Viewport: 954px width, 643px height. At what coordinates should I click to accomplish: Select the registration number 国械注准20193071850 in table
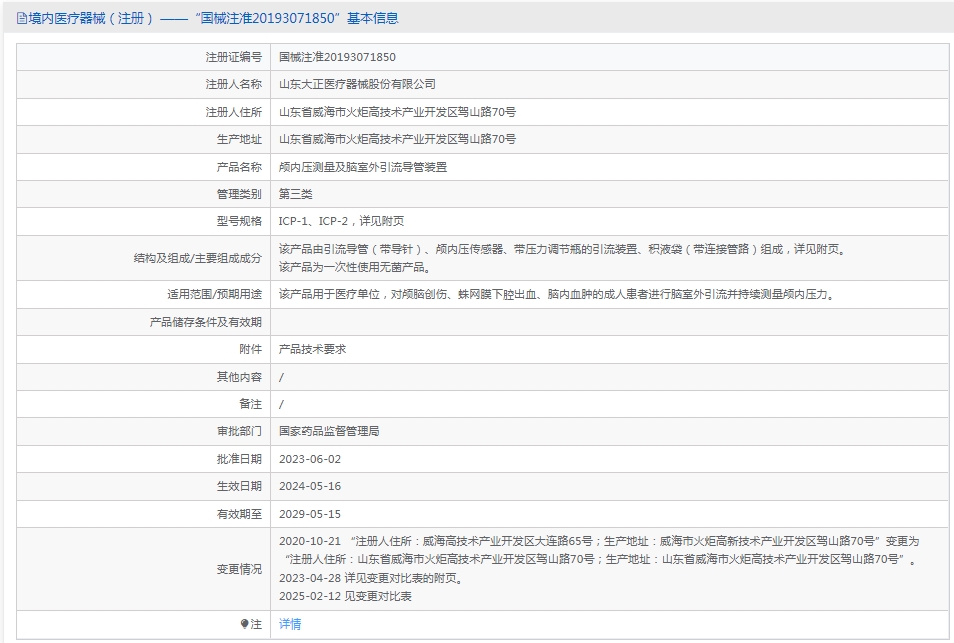337,57
